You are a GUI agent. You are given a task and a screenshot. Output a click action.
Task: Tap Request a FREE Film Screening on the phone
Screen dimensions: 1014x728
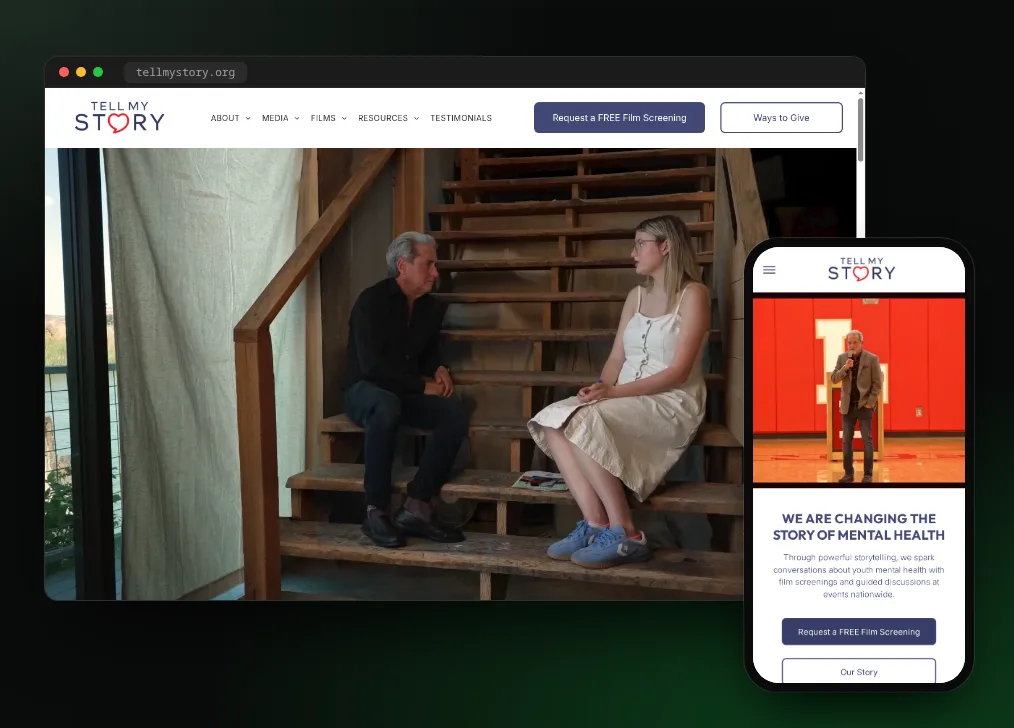click(859, 632)
